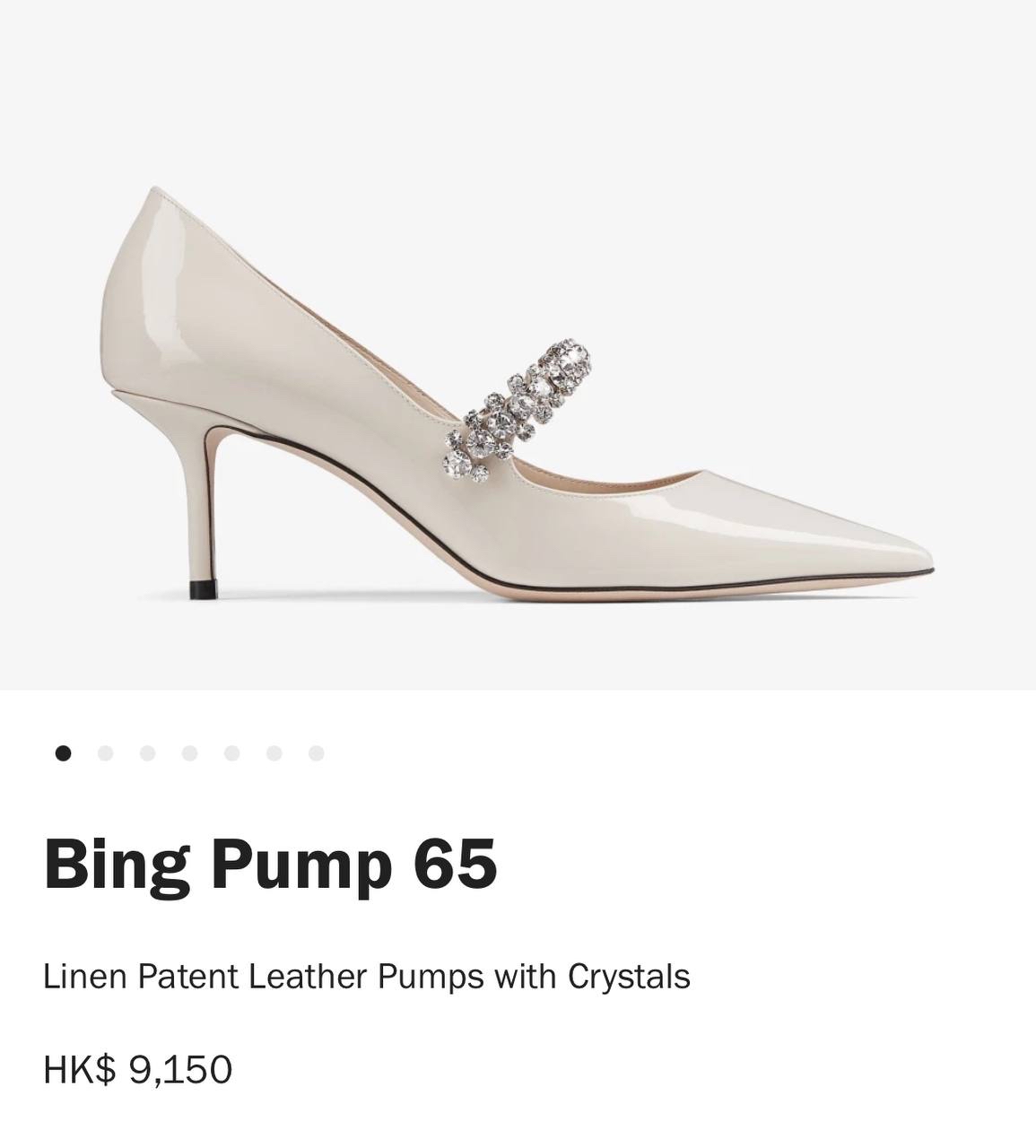Select the HK$ 9,150 price text
Viewport: 1036px width, 1148px height.
[138, 1070]
